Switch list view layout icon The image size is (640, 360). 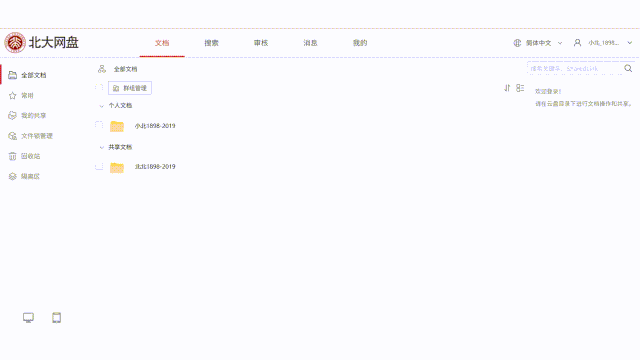point(520,88)
